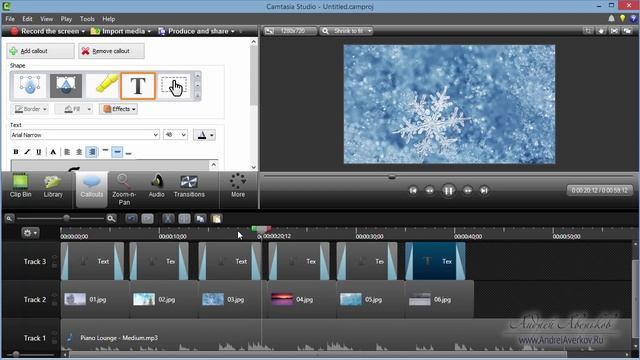The width and height of the screenshot is (640, 360).
Task: Zoom in the timeline with large magnifier
Action: 111,219
